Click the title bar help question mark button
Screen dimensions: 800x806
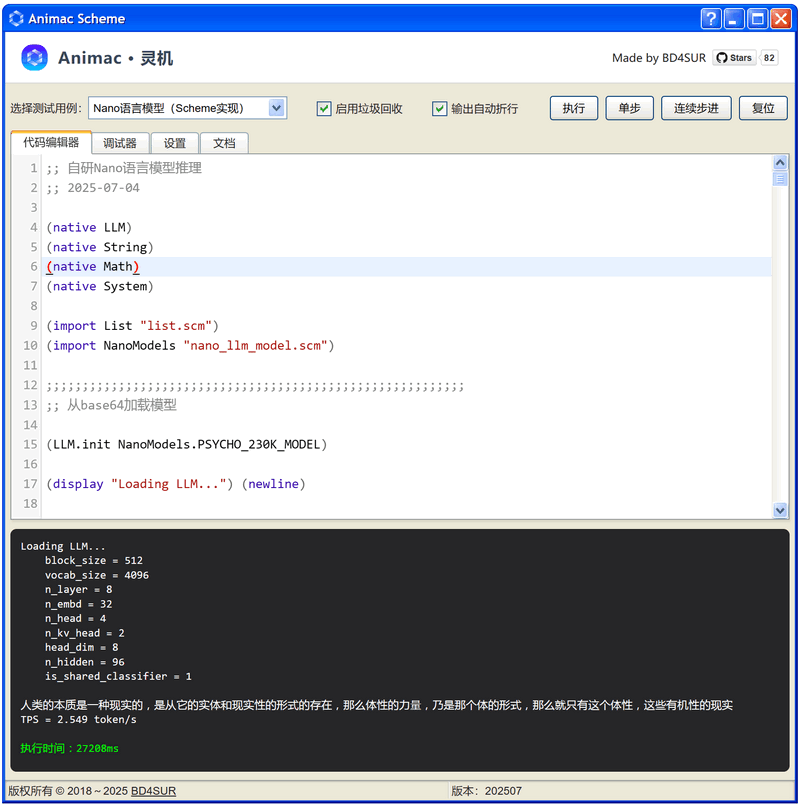tap(711, 19)
